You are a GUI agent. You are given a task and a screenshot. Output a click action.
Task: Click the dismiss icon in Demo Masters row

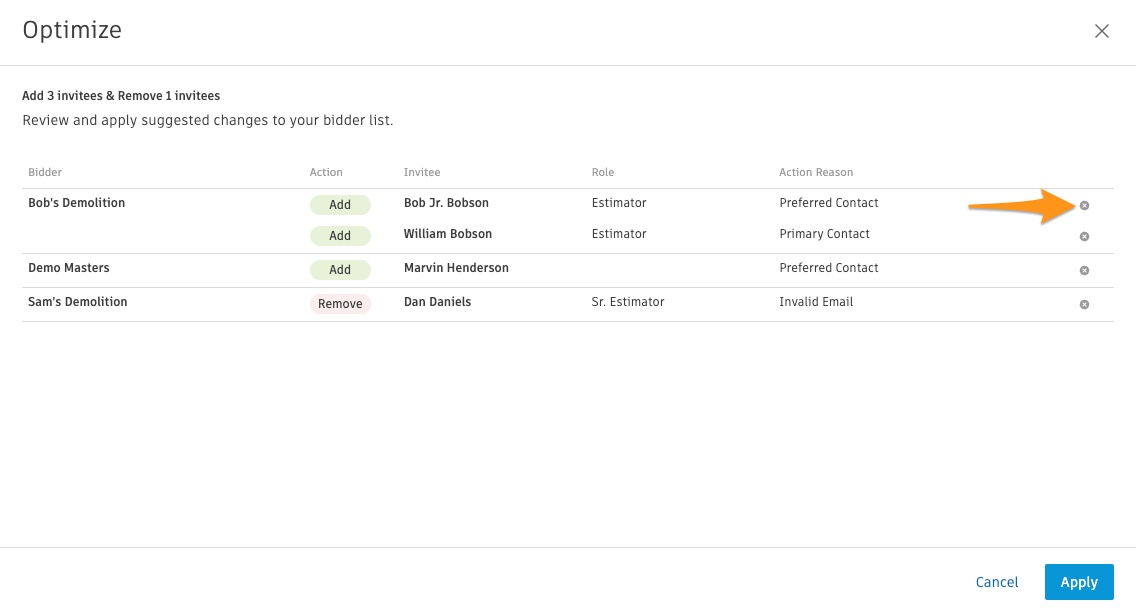[1084, 270]
